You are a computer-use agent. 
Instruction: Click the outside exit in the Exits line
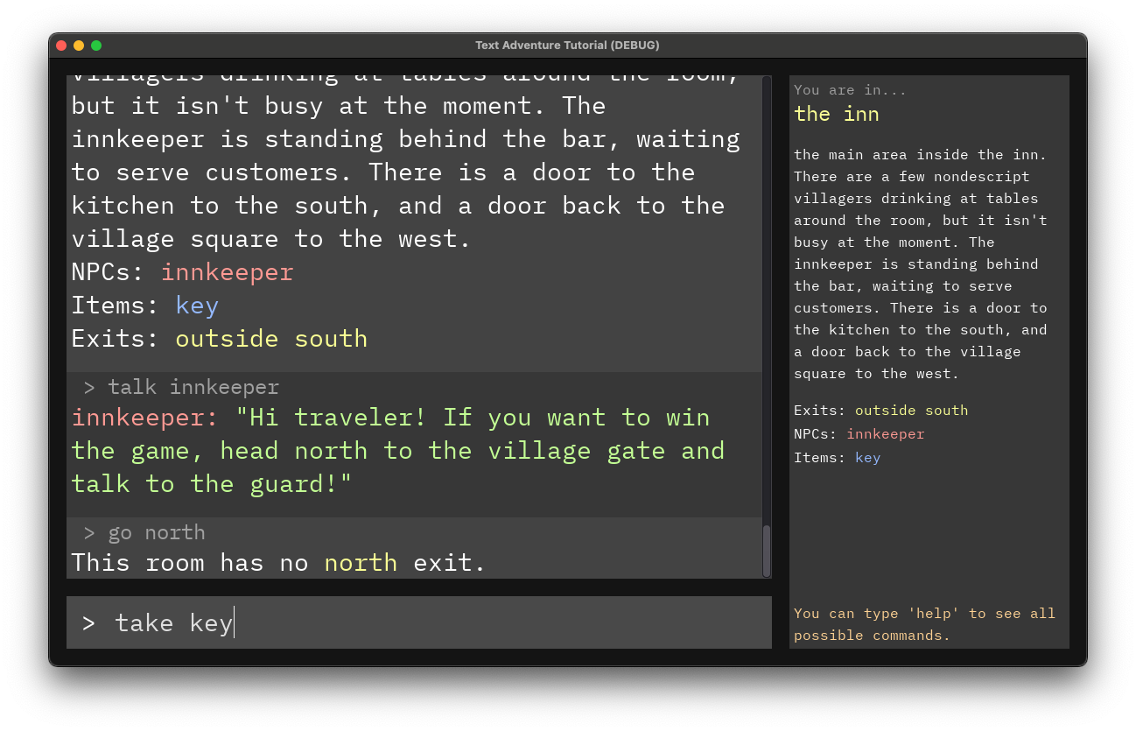[226, 338]
